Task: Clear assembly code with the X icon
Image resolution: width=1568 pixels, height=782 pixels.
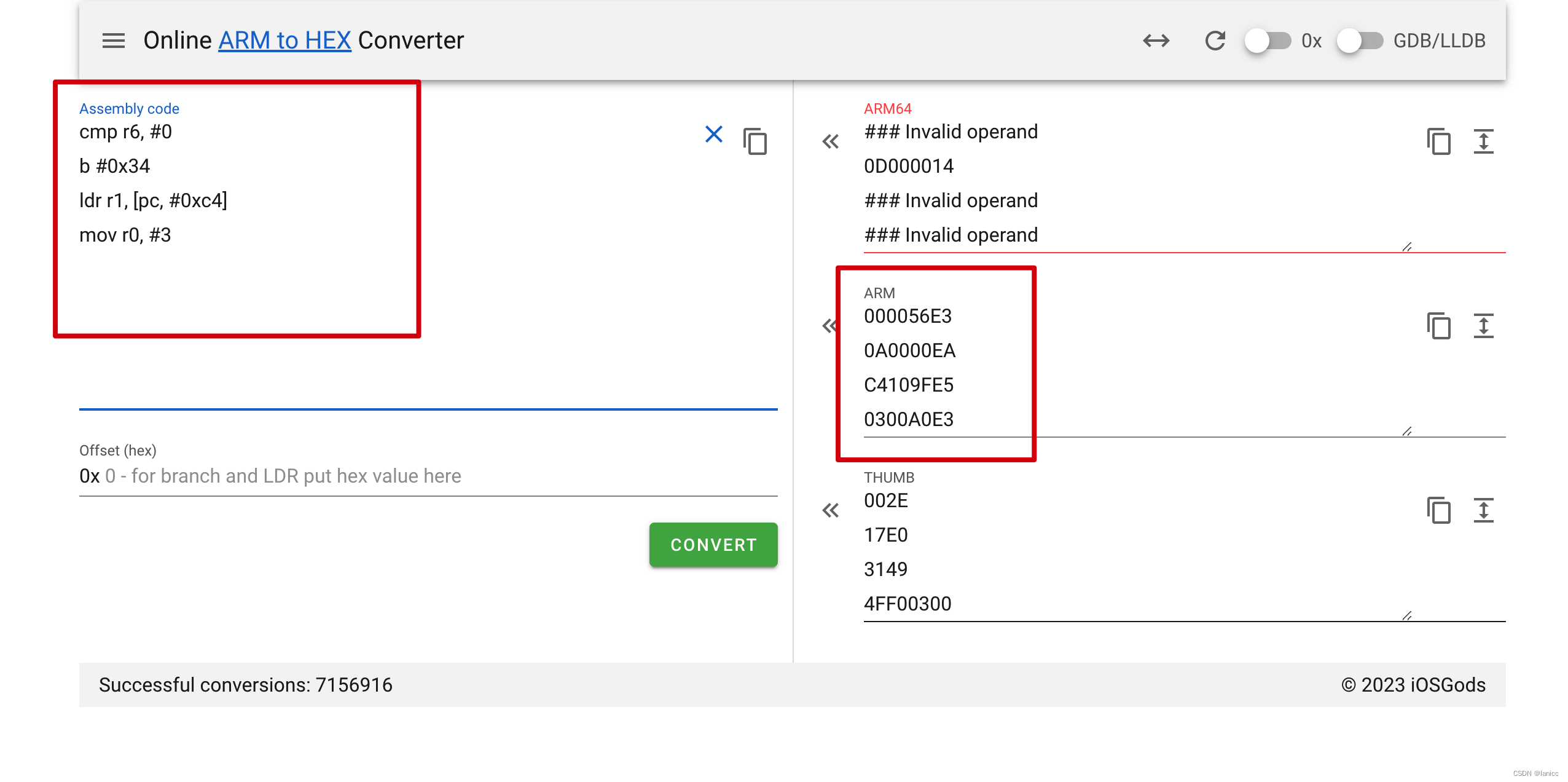Action: (x=713, y=134)
